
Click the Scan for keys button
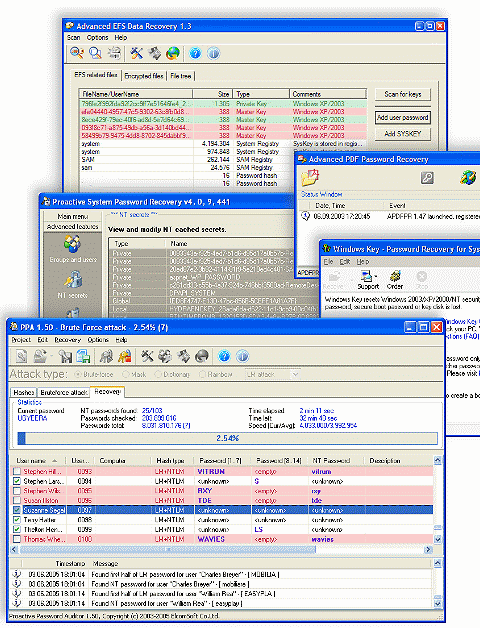point(403,94)
